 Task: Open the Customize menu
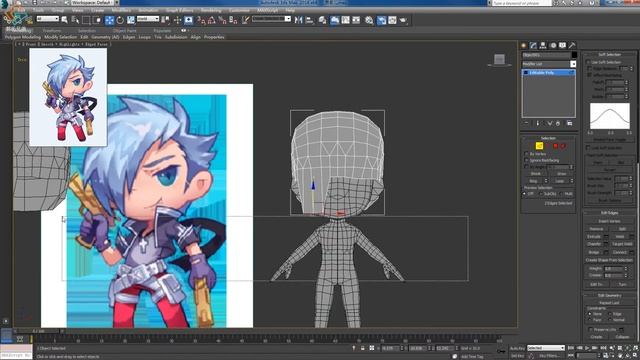(239, 10)
